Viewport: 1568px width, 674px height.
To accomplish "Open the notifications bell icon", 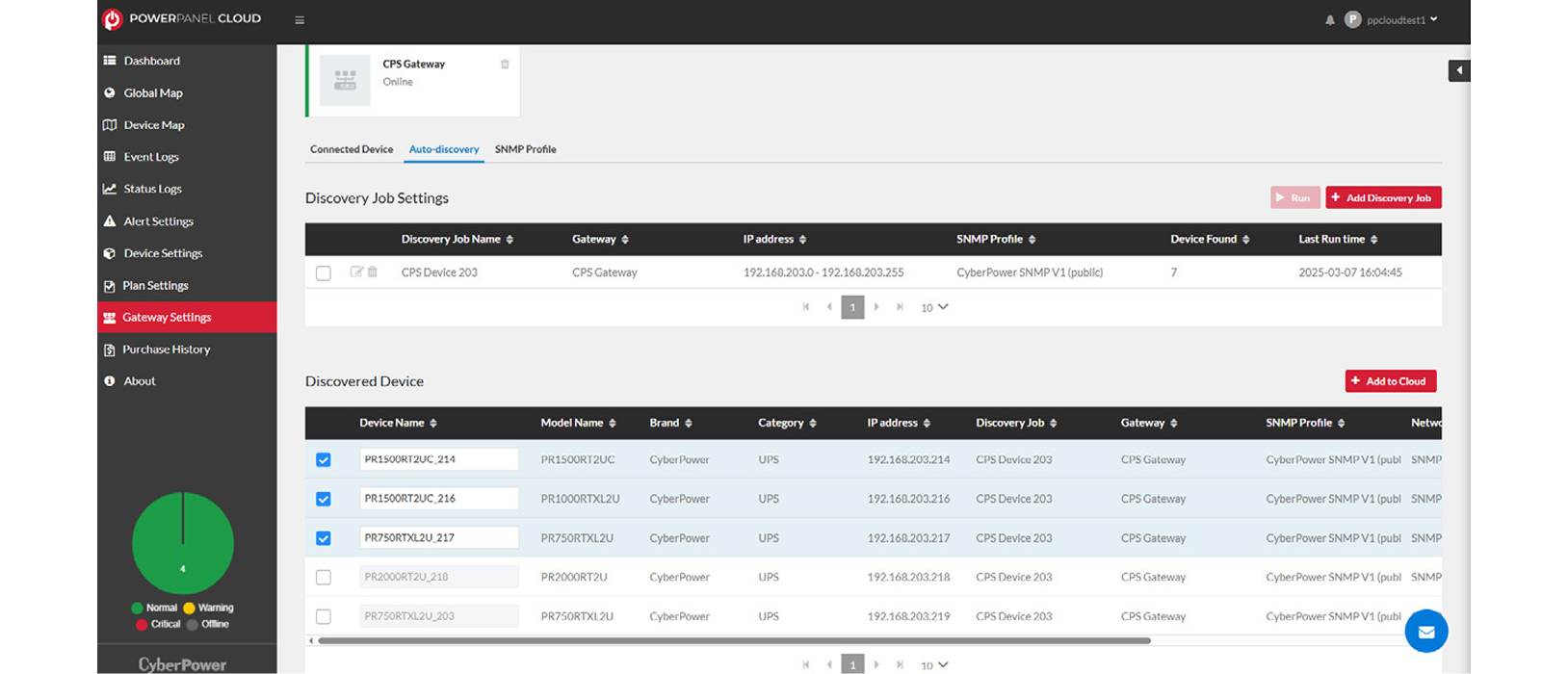I will point(1330,20).
